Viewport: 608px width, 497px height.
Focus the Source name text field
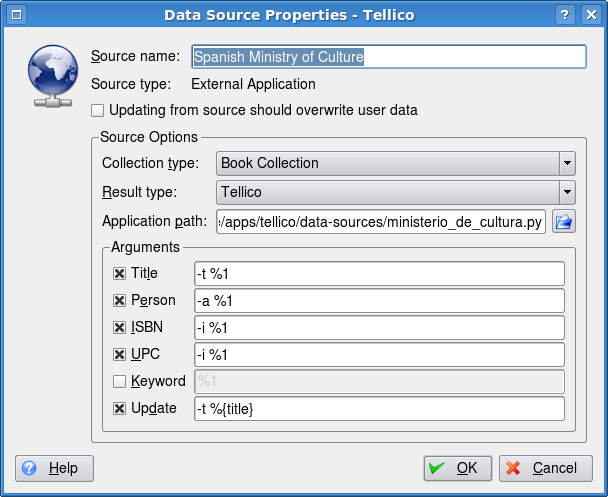[389, 57]
